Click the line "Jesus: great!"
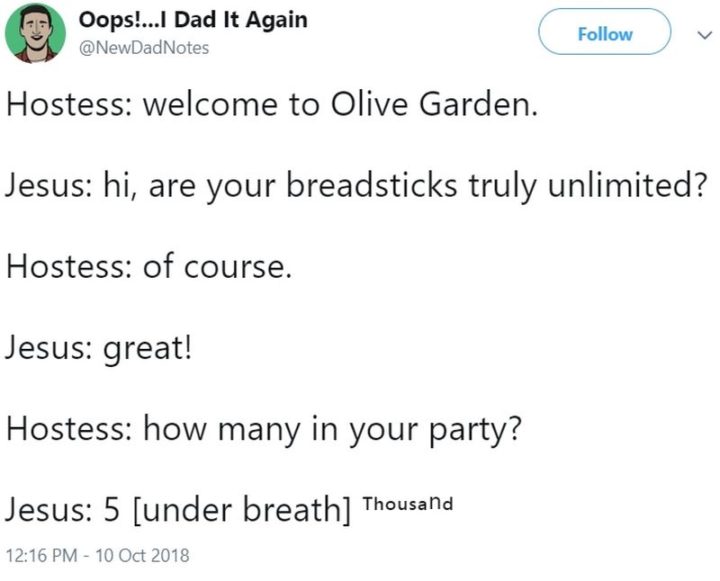This screenshot has width=720, height=581. coord(99,347)
